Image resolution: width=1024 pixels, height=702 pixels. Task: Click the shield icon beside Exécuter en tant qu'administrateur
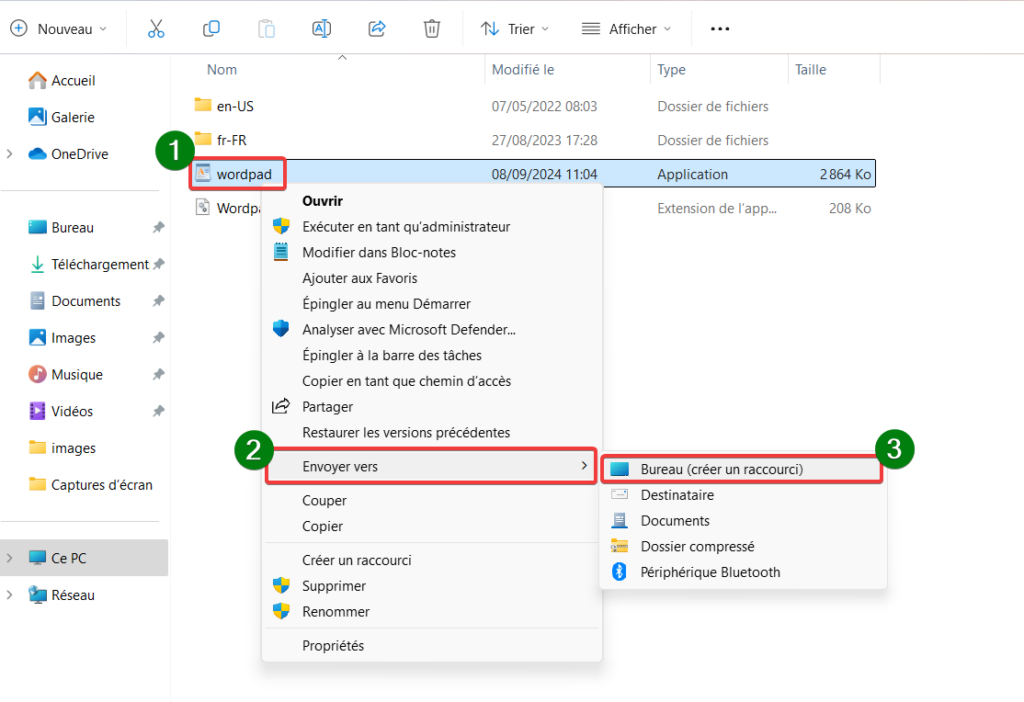pyautogui.click(x=281, y=226)
